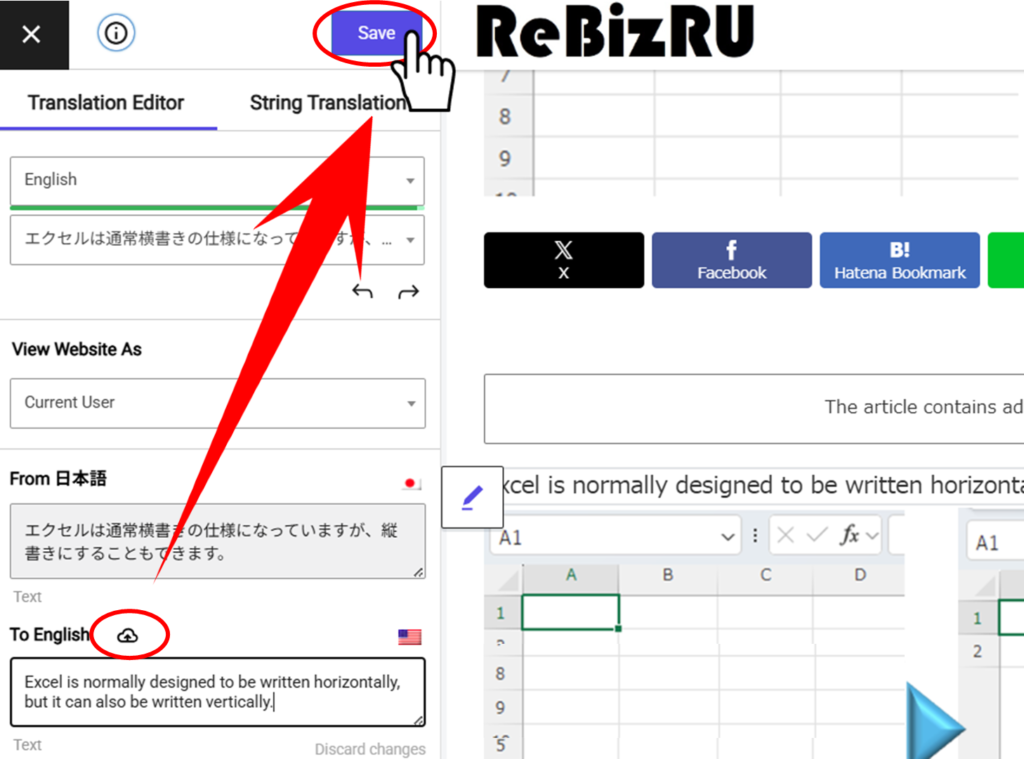Go to next string arrow
The width and height of the screenshot is (1024, 759).
point(409,291)
